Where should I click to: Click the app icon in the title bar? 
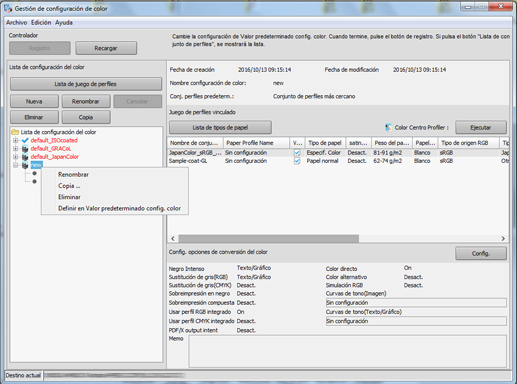point(8,8)
